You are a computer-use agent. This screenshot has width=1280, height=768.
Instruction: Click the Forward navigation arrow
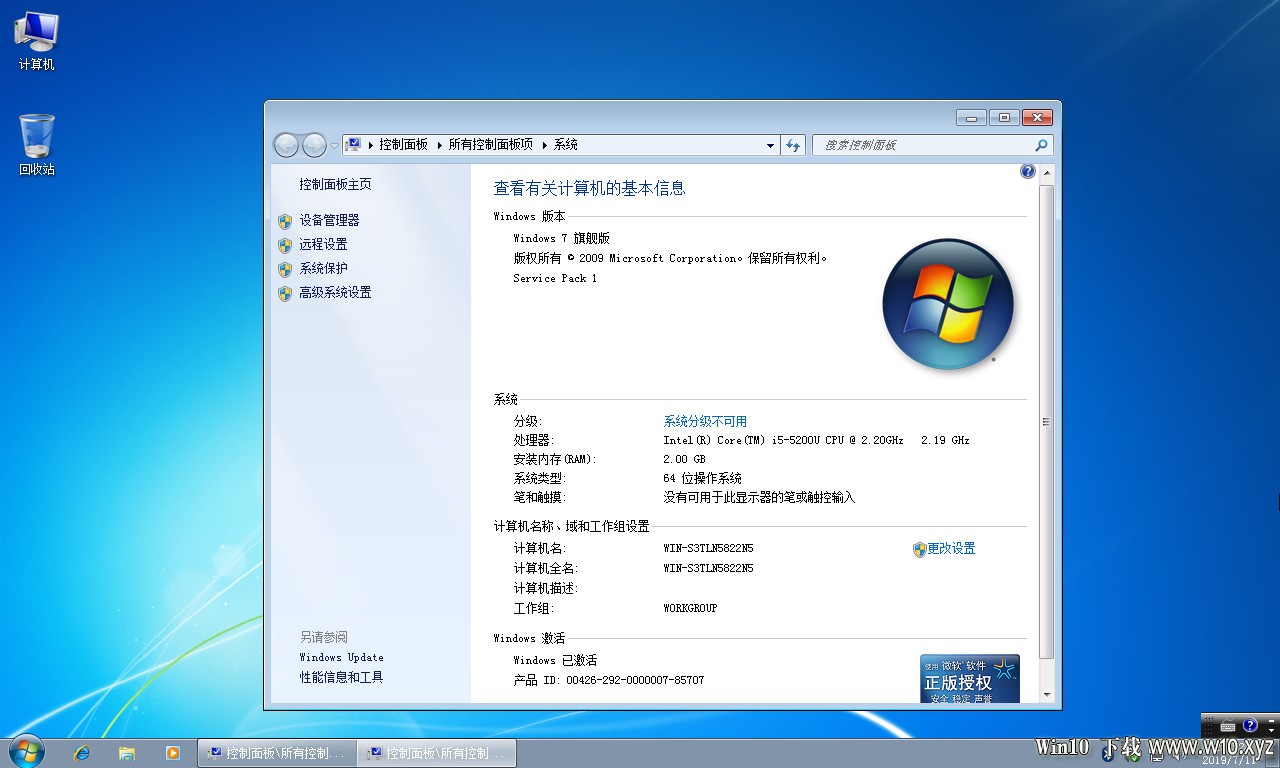[x=314, y=145]
